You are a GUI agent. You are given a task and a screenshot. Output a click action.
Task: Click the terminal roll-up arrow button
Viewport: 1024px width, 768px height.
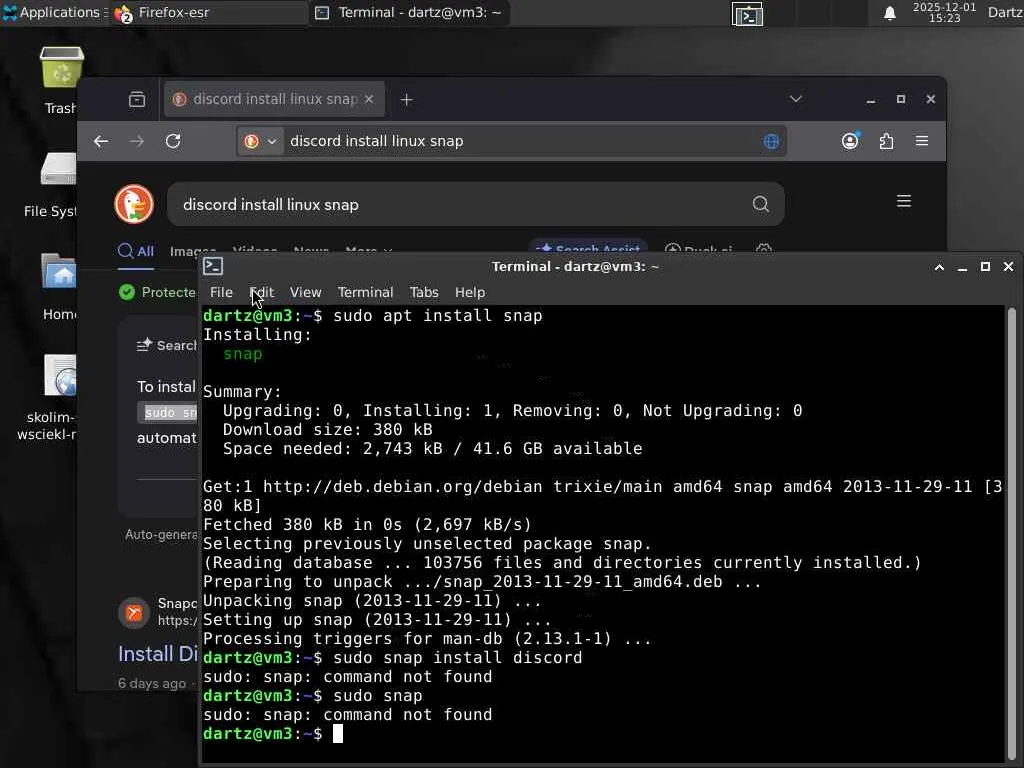click(x=939, y=267)
